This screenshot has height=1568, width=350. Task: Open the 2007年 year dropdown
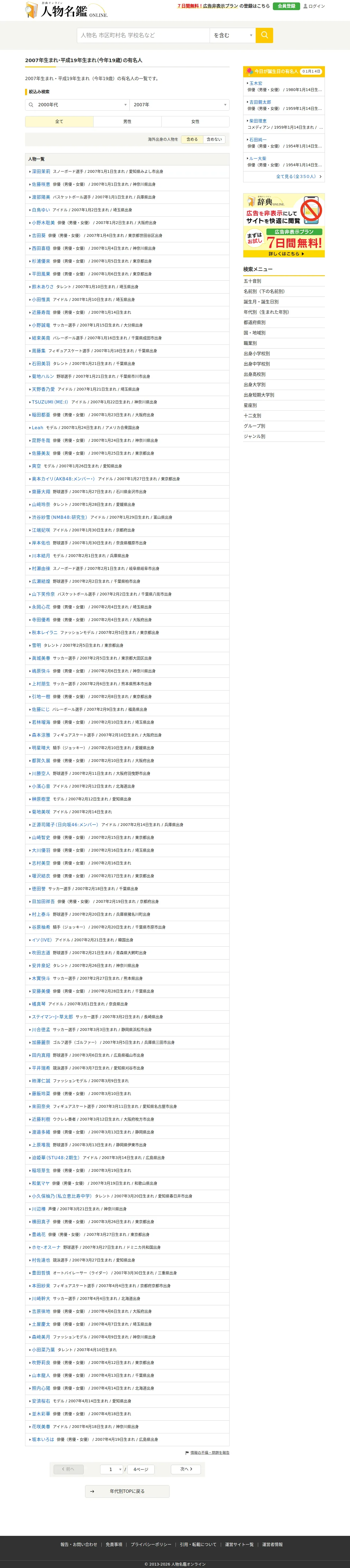coord(180,105)
